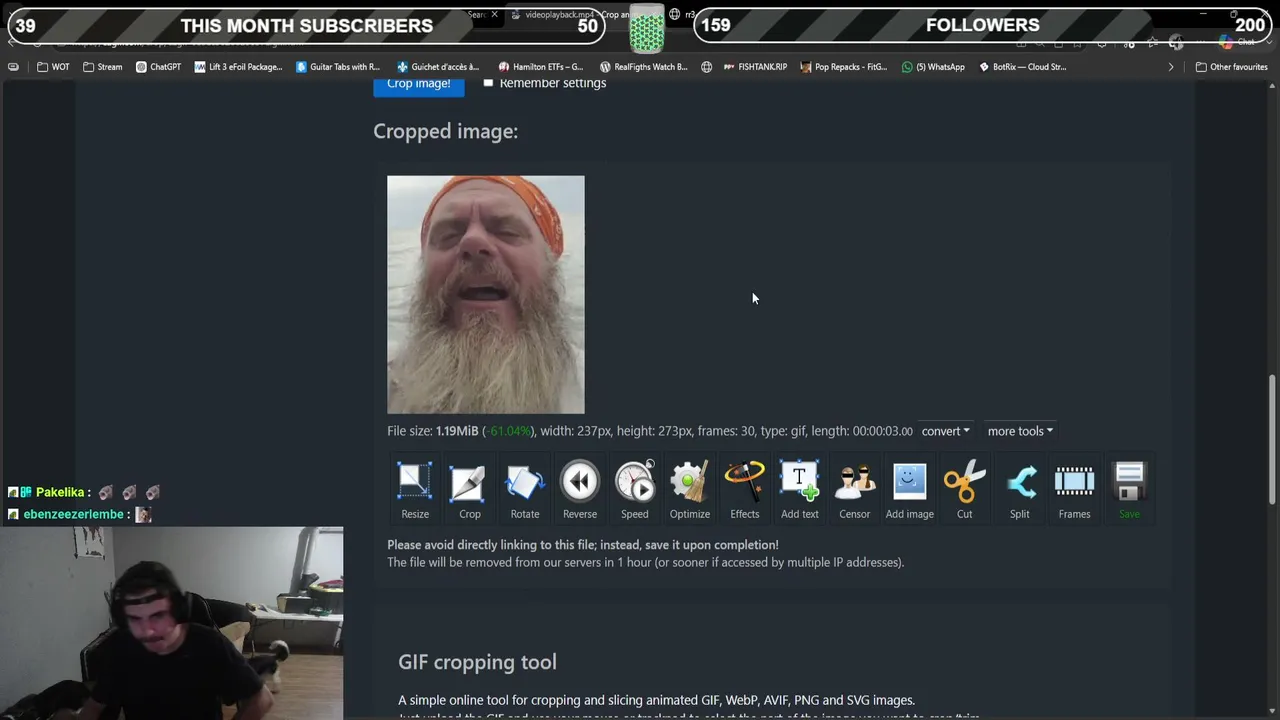This screenshot has width=1280, height=720.
Task: Launch the Optimize tool
Action: coord(690,490)
